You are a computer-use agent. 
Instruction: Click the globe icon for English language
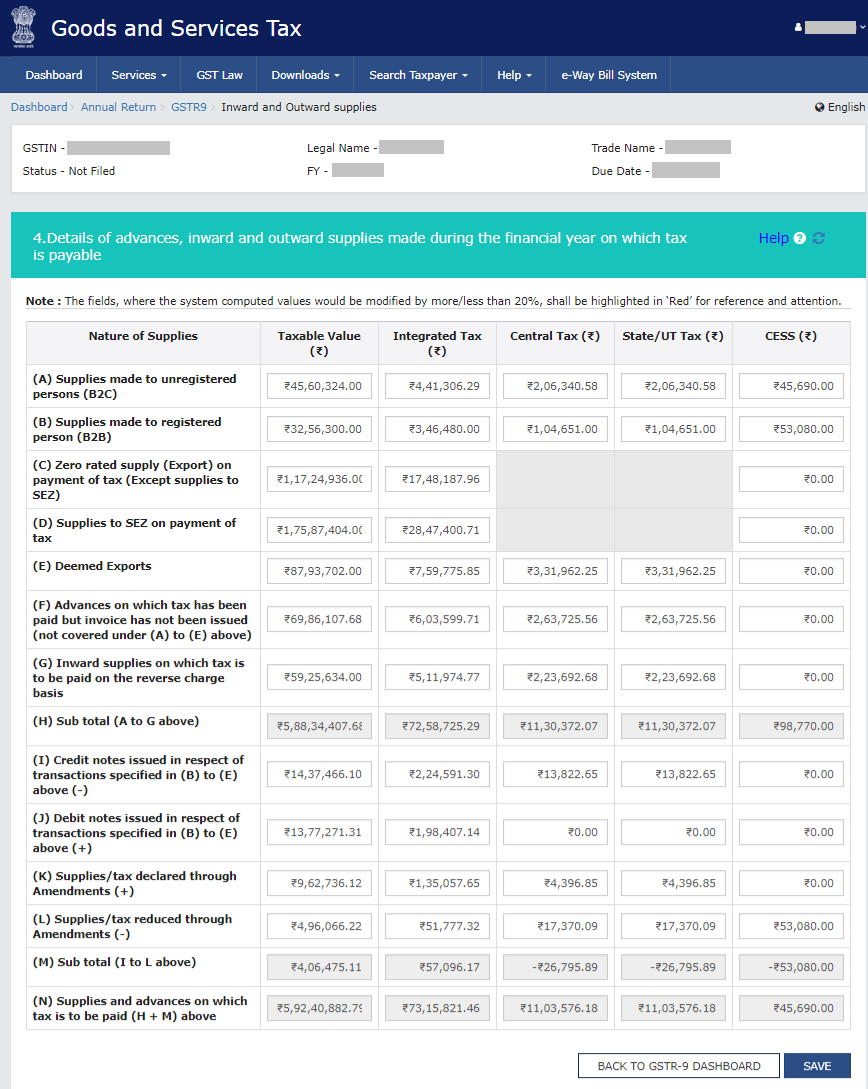coord(819,107)
